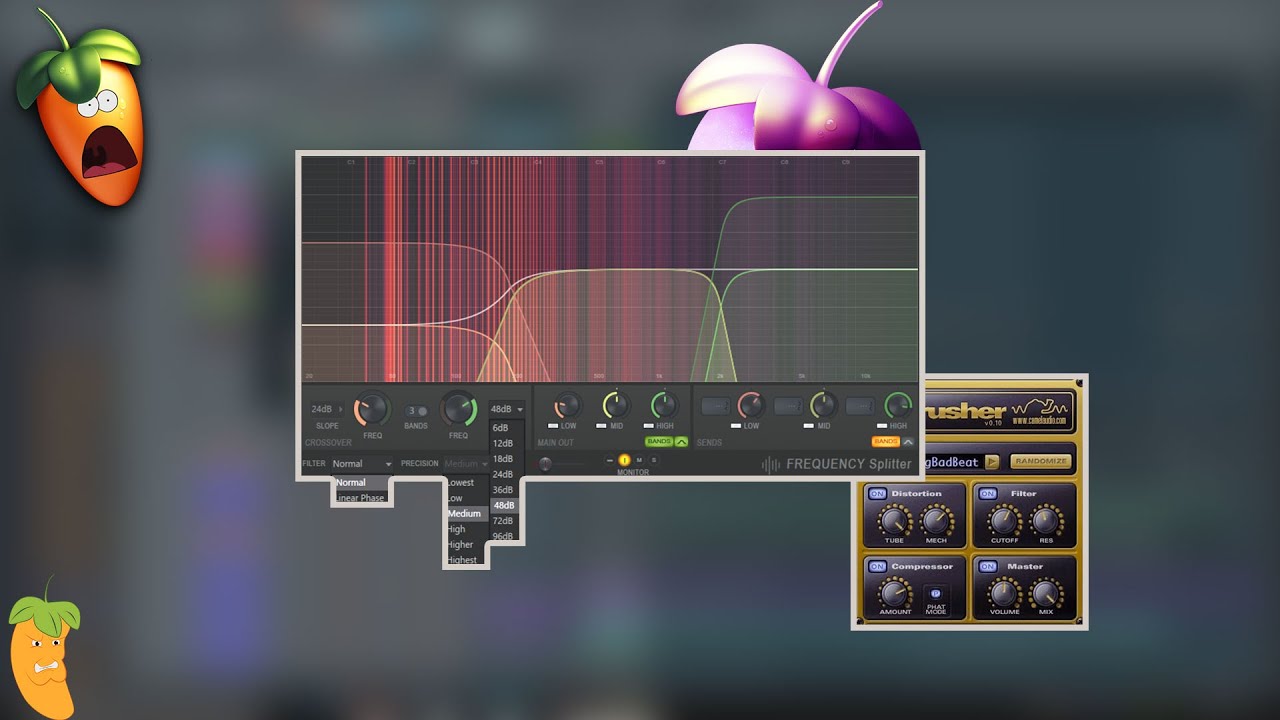The image size is (1280, 720).
Task: Select Low precision option
Action: (467, 498)
